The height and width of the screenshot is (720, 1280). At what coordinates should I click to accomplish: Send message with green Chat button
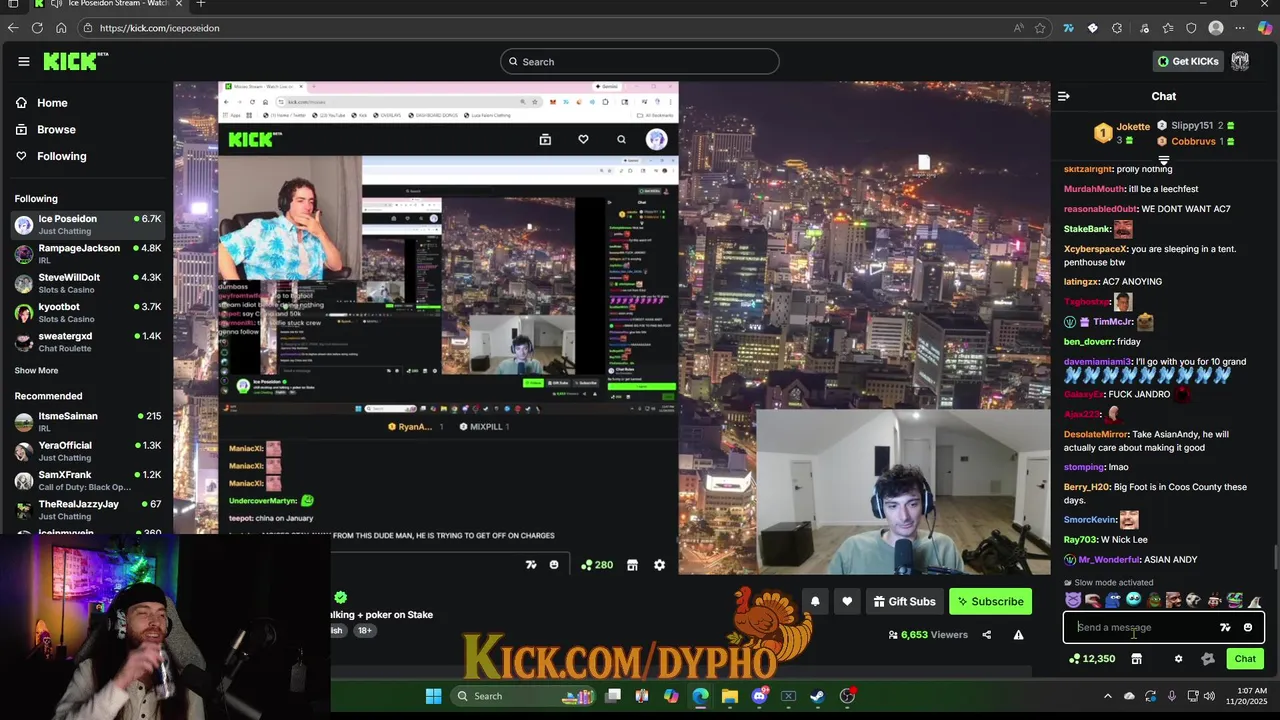[x=1245, y=659]
